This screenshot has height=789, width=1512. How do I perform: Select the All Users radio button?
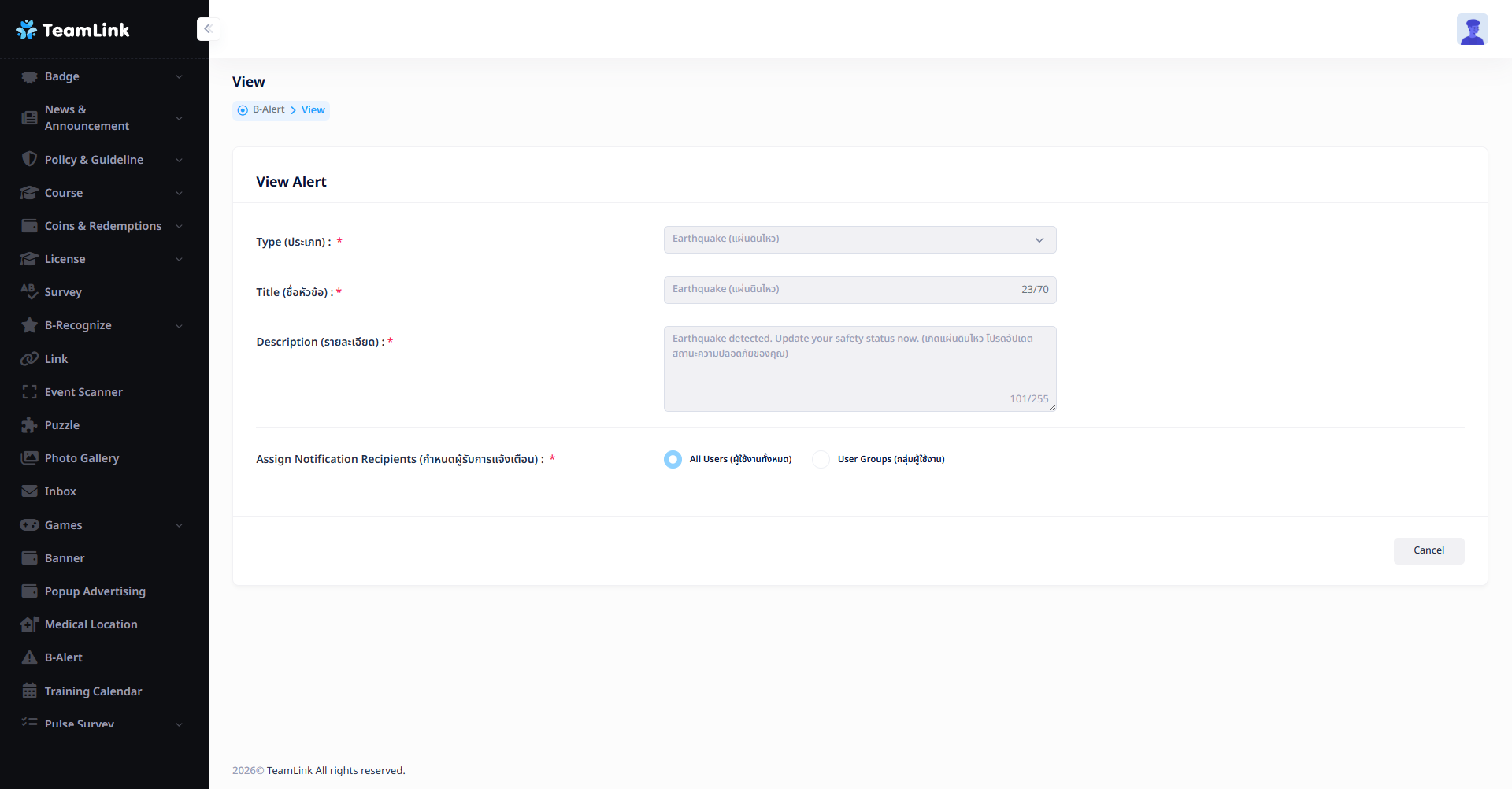673,459
